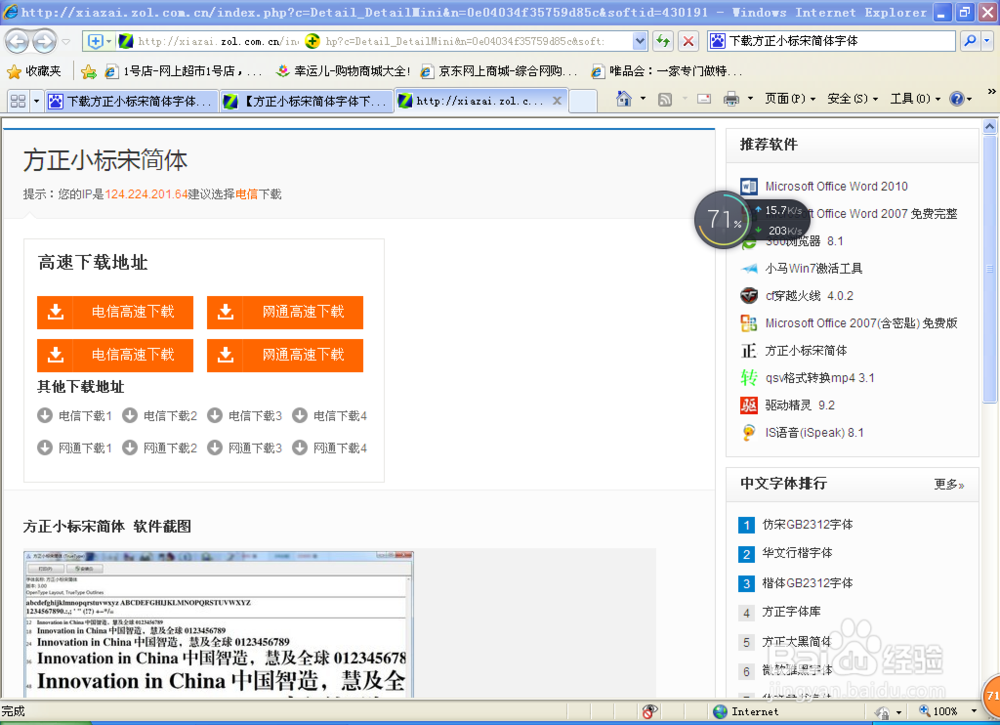Open the recent pages dropdown arrow
The height and width of the screenshot is (725, 1000).
coord(66,43)
